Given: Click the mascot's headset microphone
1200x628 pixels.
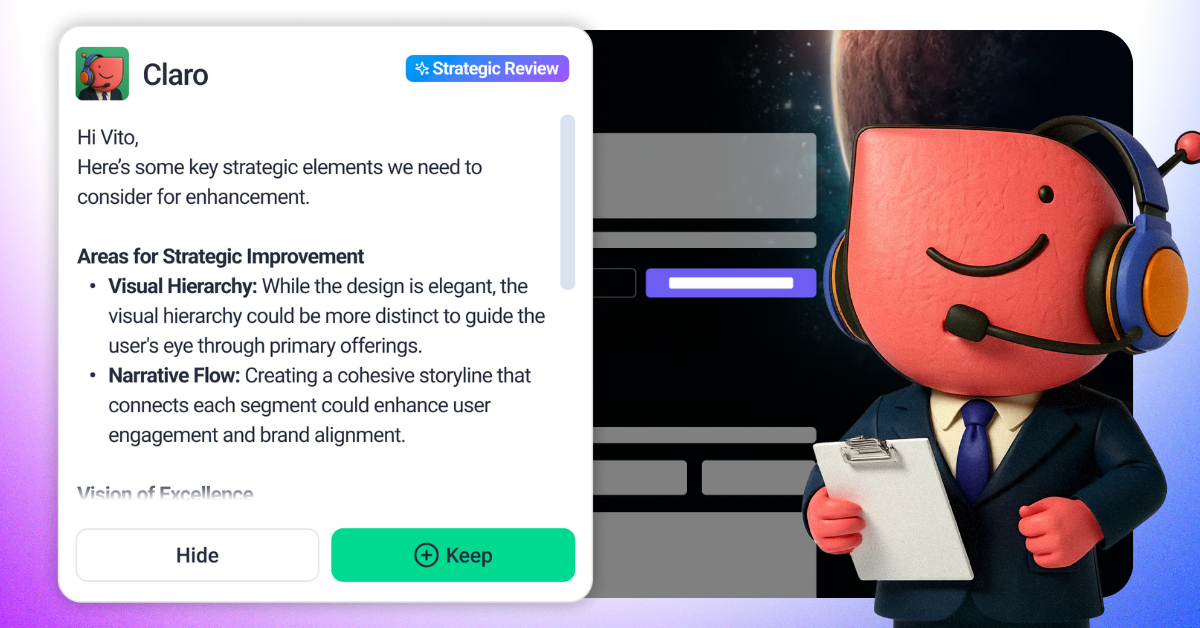Looking at the screenshot, I should (968, 322).
